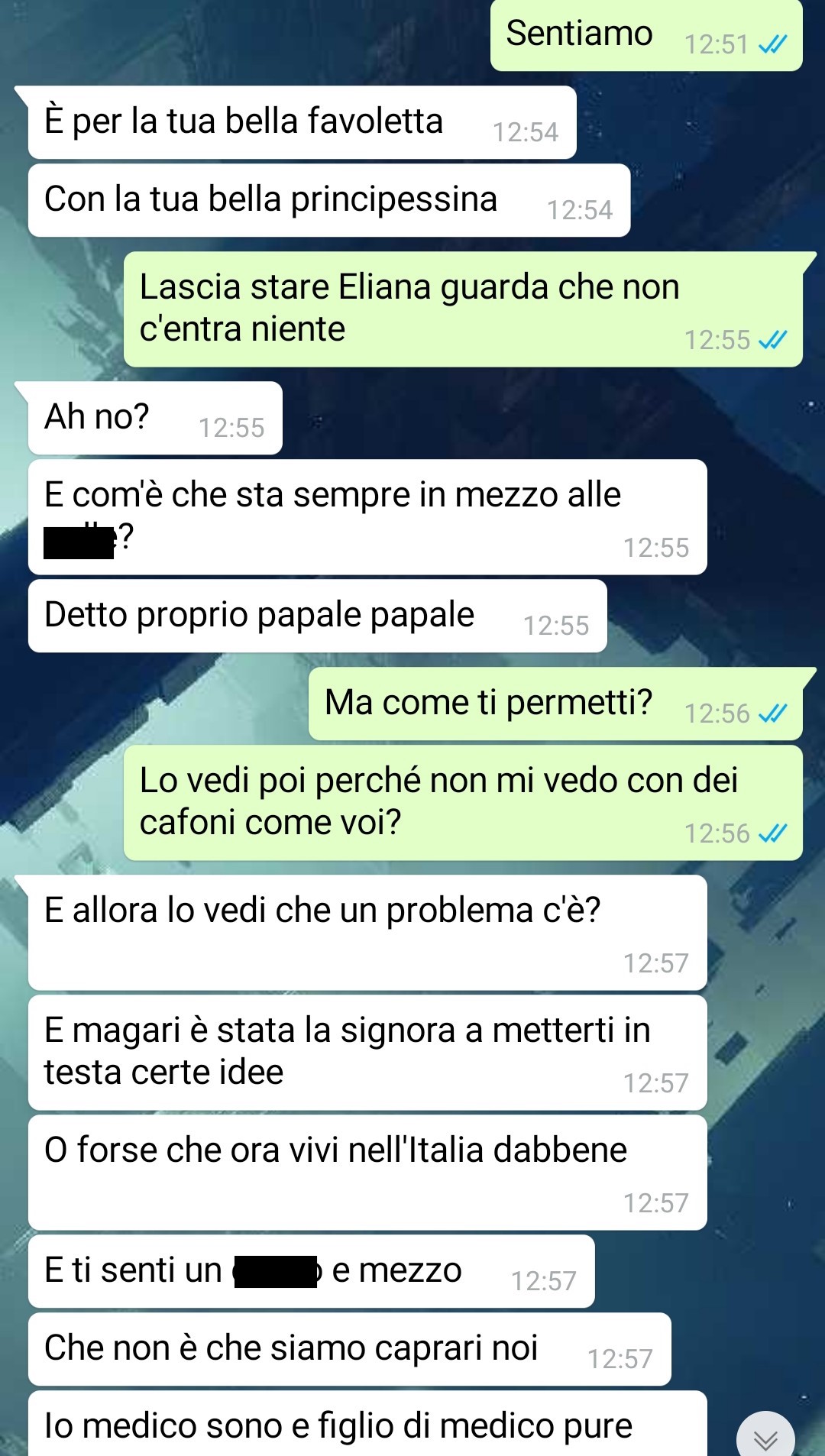Tap the 'E ti senti un ... e mezzo' message
The image size is (825, 1456).
[x=312, y=1271]
